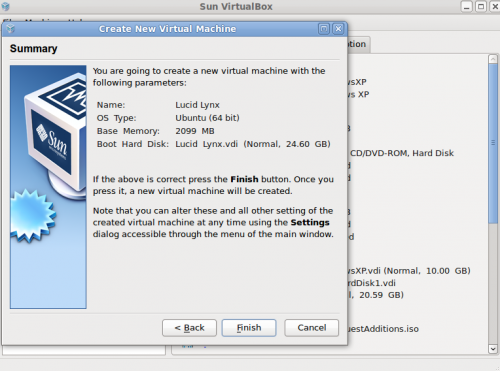
Task: Click the bold 'Finish' word in instructions
Action: (244, 179)
